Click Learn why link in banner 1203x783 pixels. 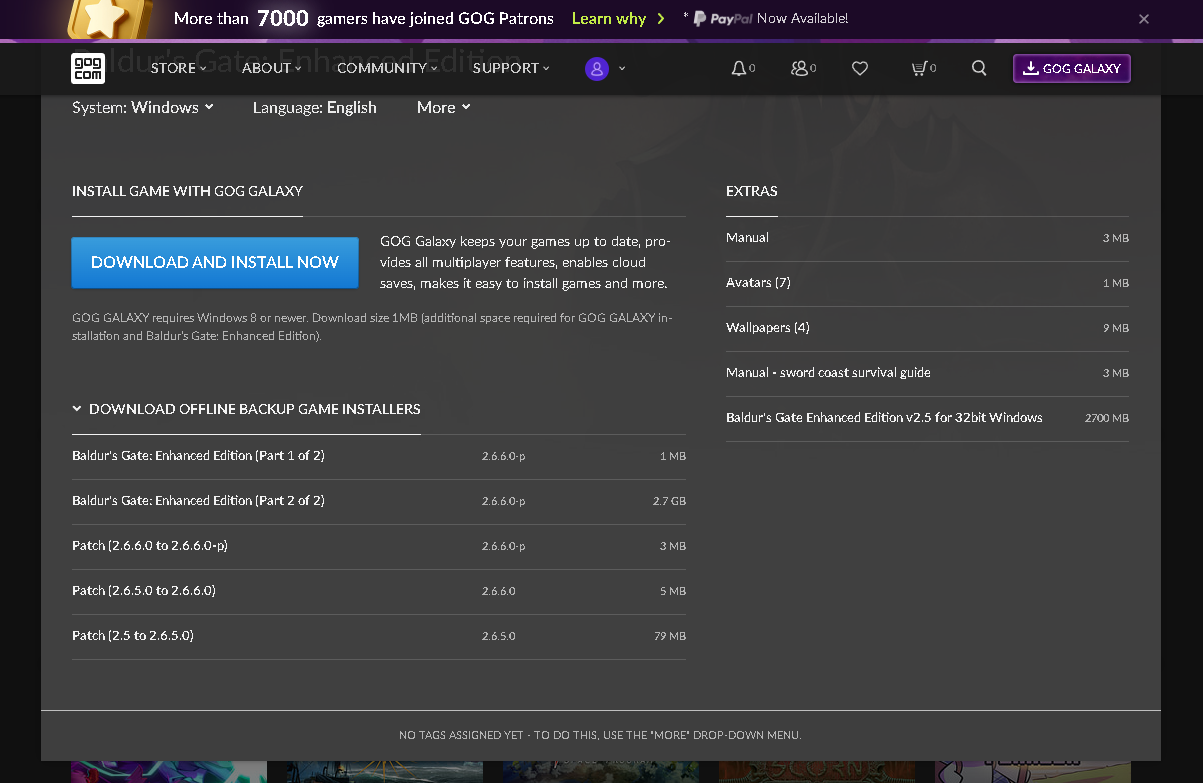[x=618, y=18]
